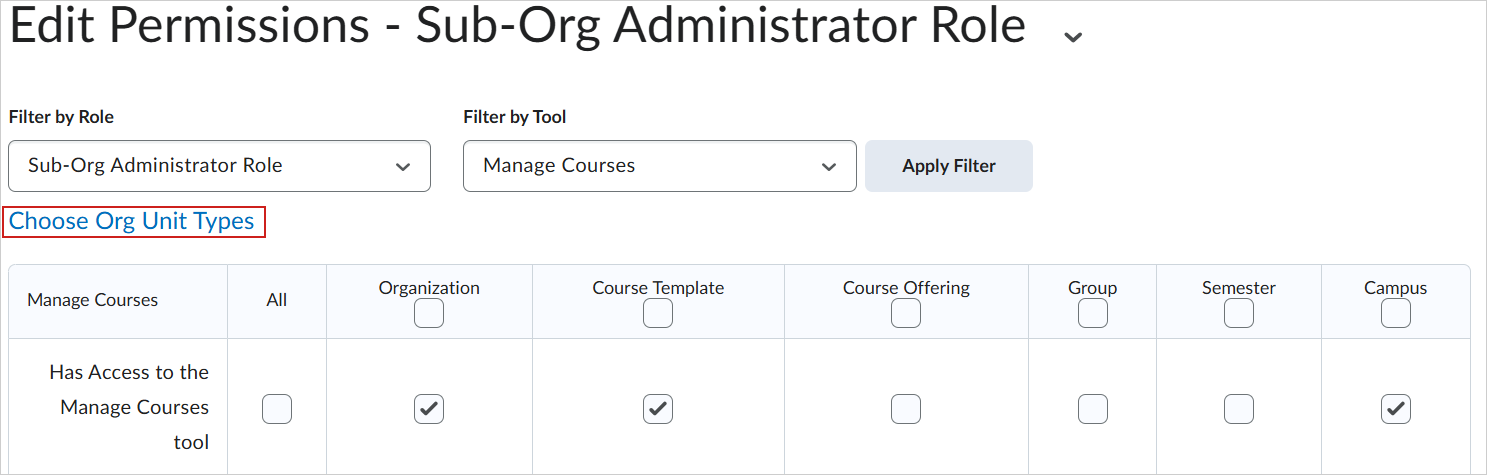Check the Group column header checkbox

[1092, 314]
